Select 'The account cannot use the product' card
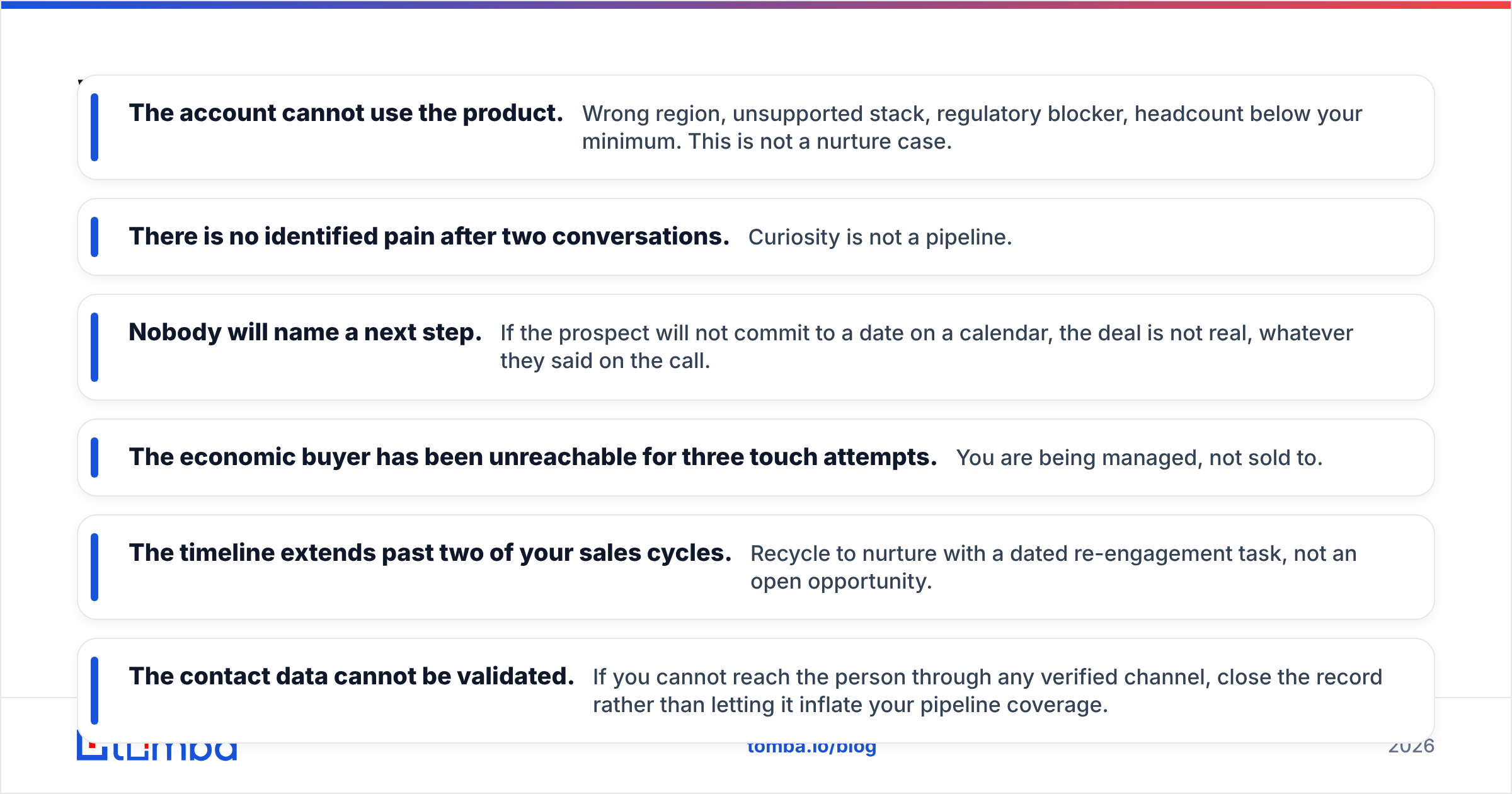The height and width of the screenshot is (794, 1512). point(756,127)
